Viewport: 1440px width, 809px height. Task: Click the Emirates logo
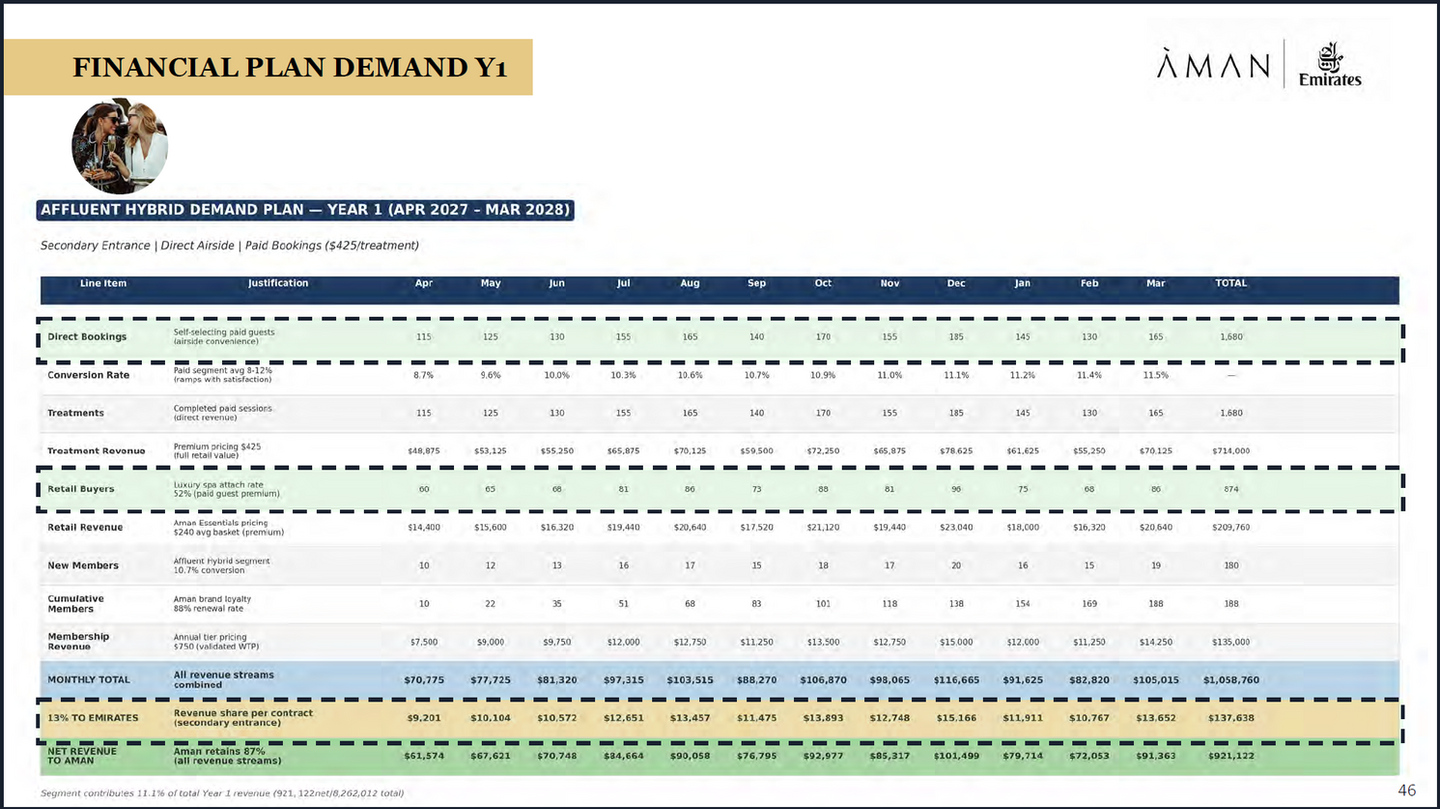point(1329,65)
